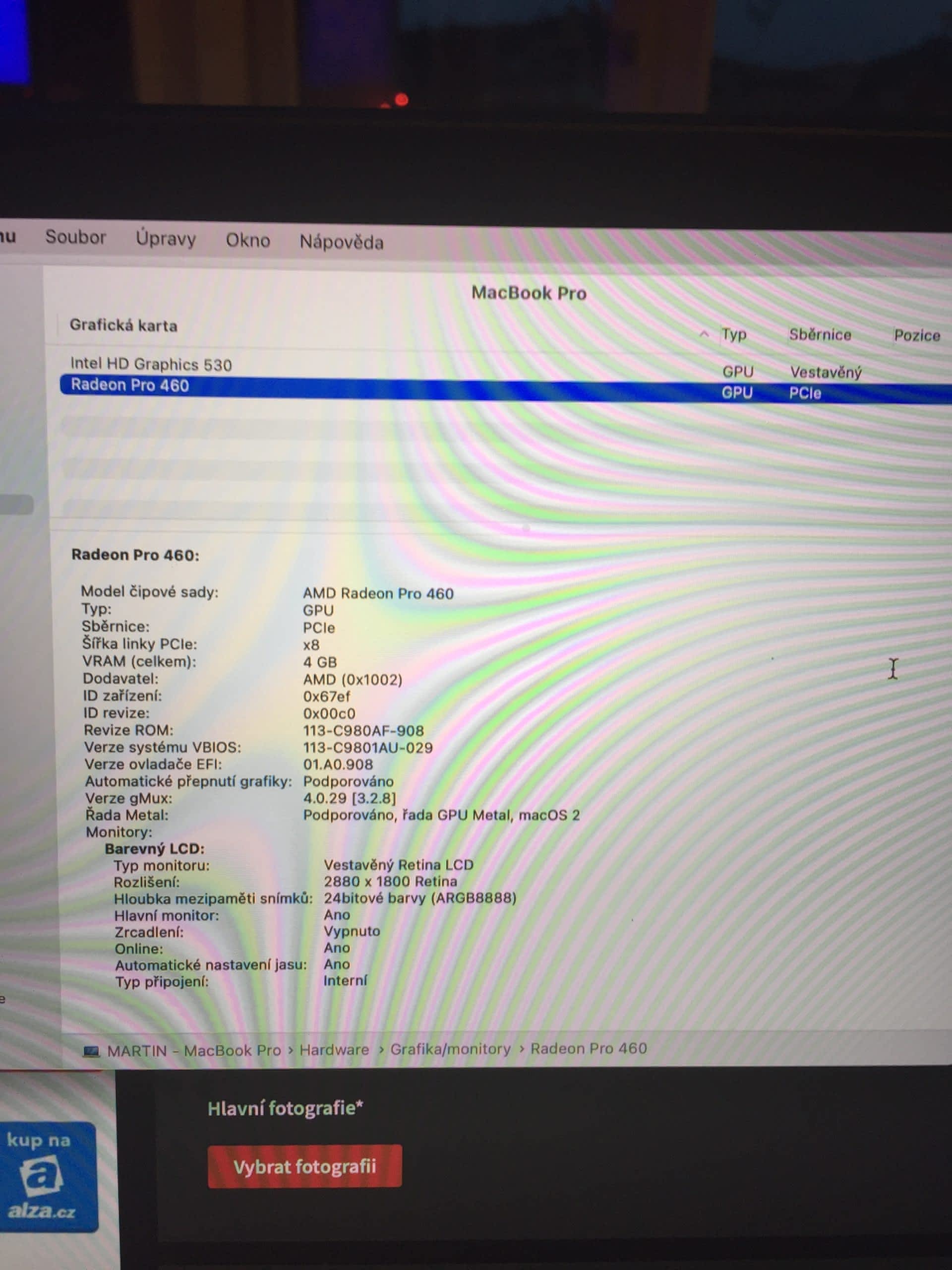
Task: Click MARTIN - MacBook Pro breadcrumb
Action: [194, 1051]
